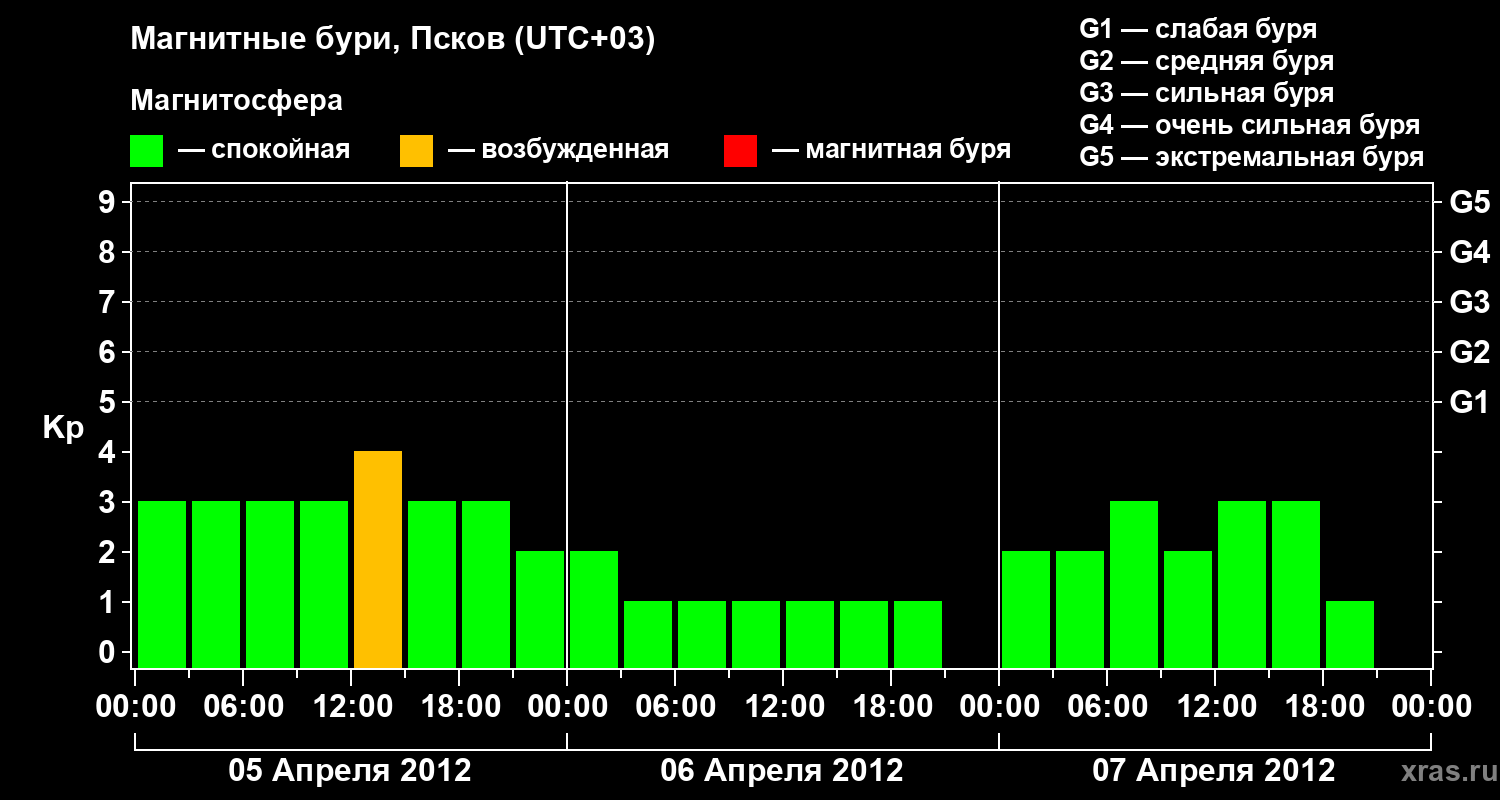Click the 'Kp' axis title
This screenshot has height=800, width=1500.
pyautogui.click(x=63, y=429)
